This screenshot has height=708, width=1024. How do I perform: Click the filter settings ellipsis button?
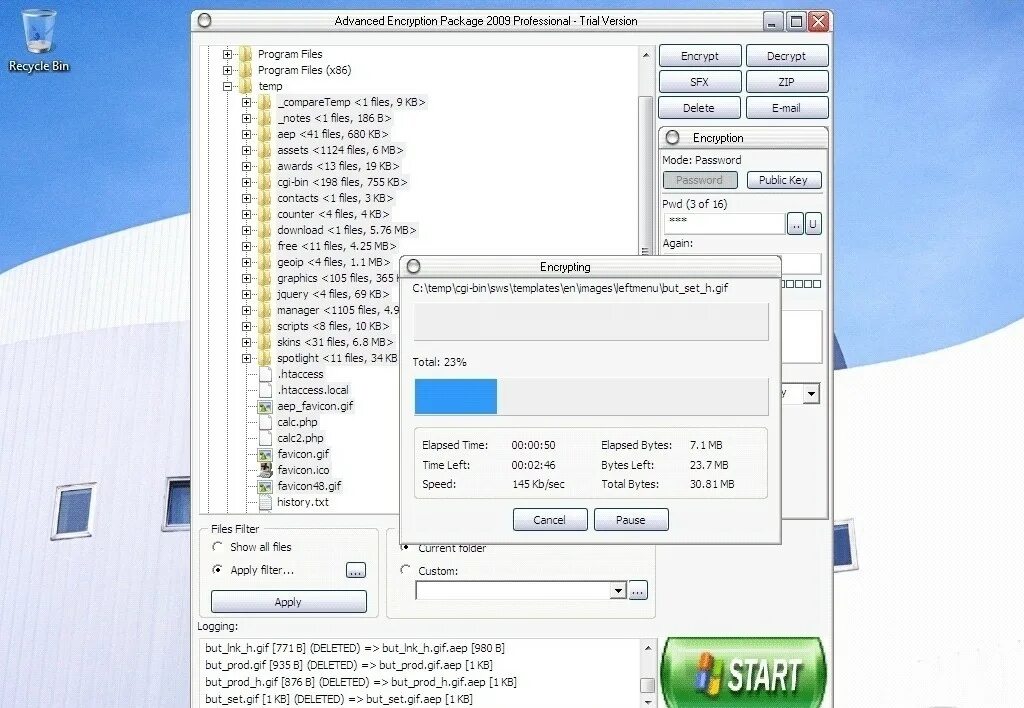(x=356, y=571)
